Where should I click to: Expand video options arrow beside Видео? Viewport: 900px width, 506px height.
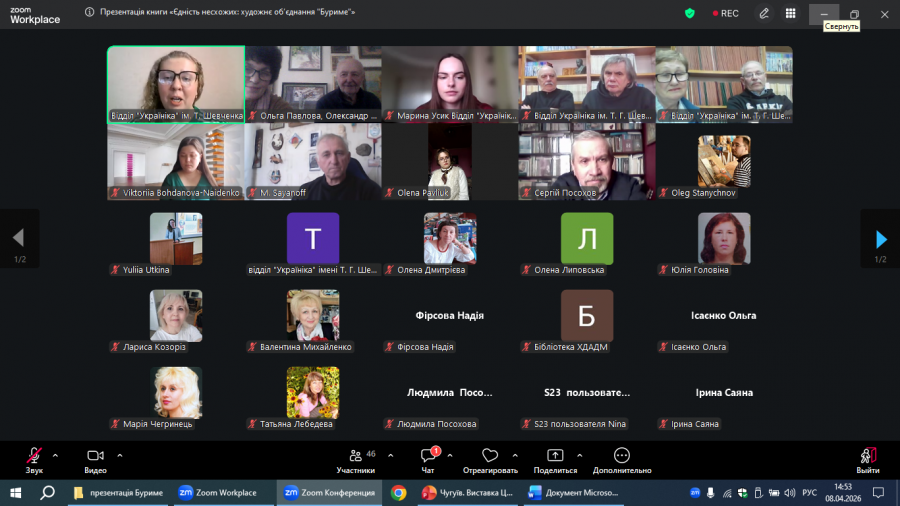(x=120, y=456)
